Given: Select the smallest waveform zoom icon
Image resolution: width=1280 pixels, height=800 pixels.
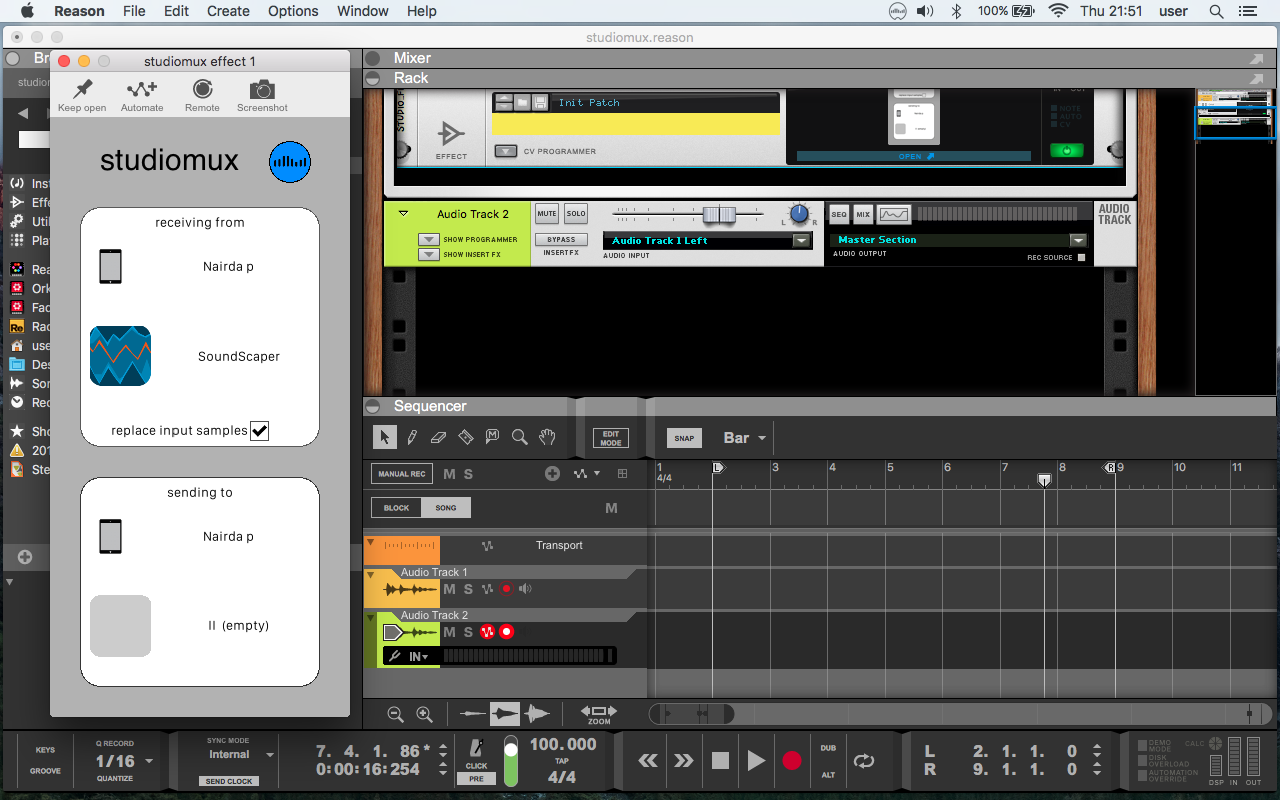Looking at the screenshot, I should click(x=472, y=714).
